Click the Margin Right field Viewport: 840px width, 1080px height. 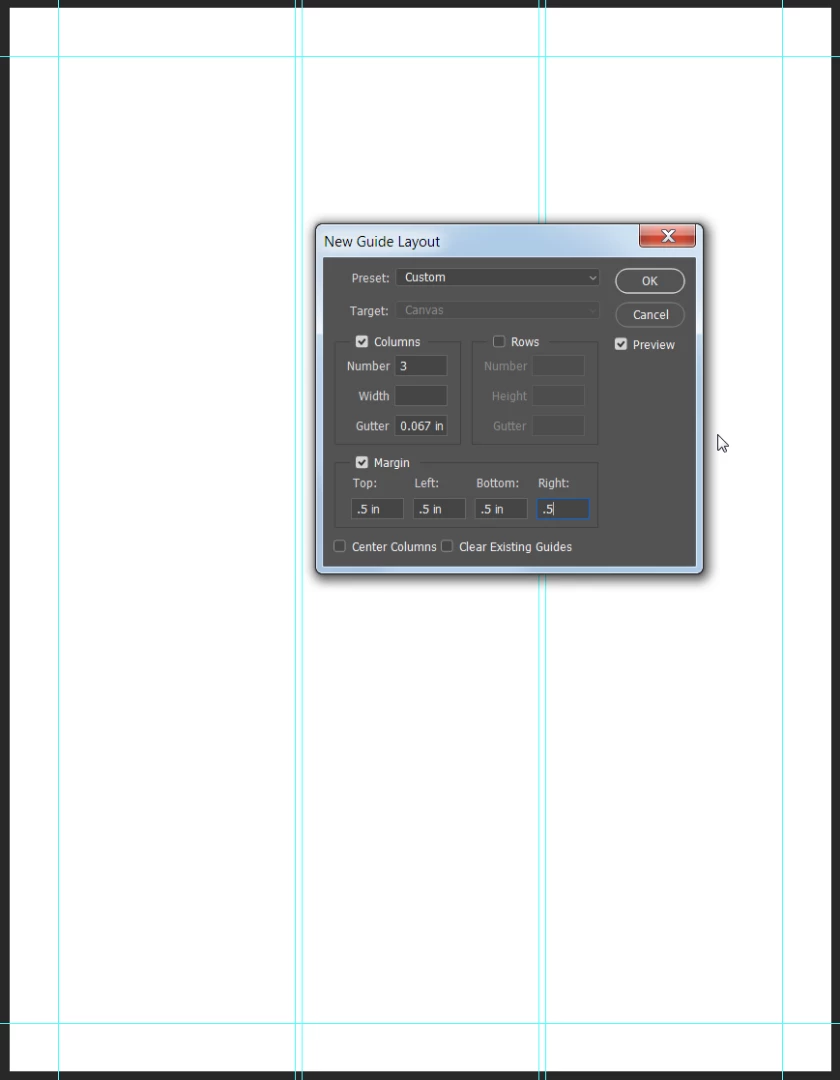[563, 509]
